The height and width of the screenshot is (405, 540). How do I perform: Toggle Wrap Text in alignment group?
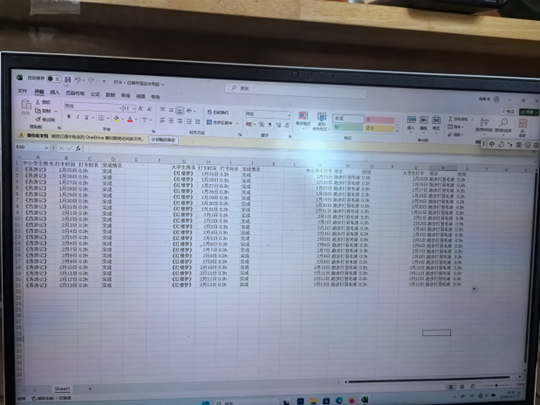coord(218,112)
